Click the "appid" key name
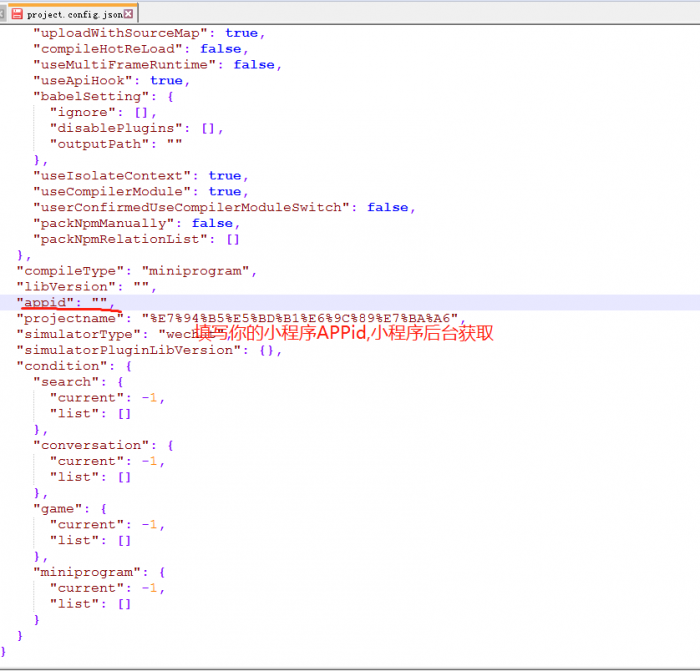Viewport: 700px width, 671px height. click(x=47, y=302)
